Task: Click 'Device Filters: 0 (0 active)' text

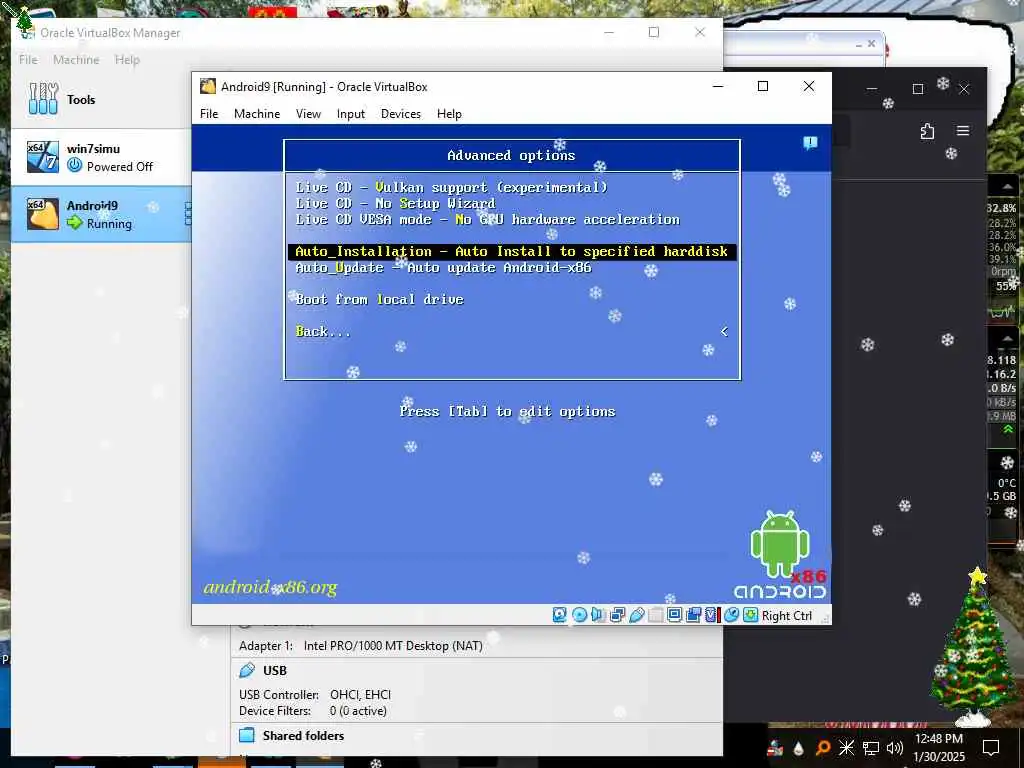Action: click(x=313, y=711)
